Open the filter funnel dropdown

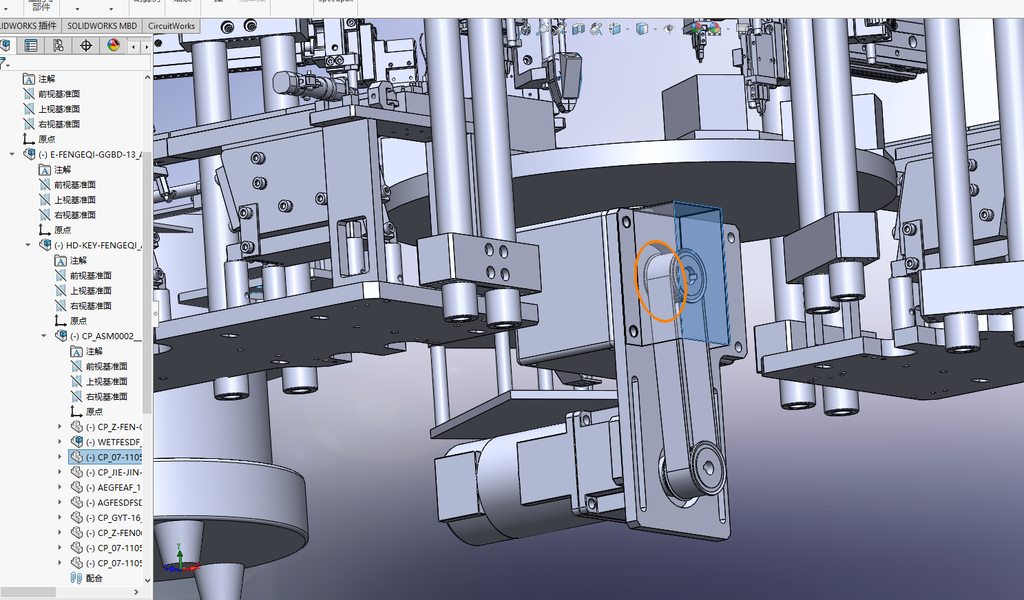pyautogui.click(x=4, y=63)
